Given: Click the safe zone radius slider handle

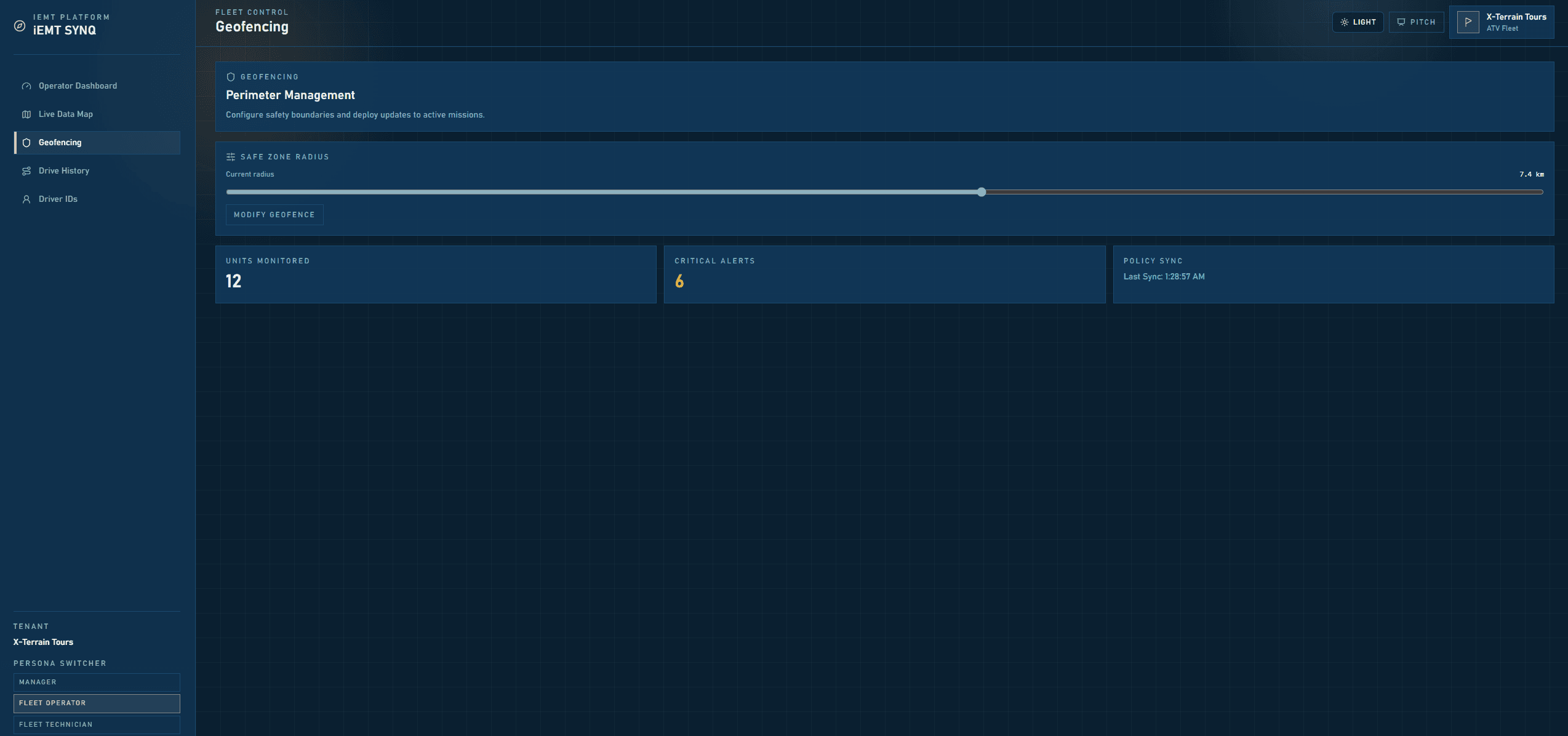Looking at the screenshot, I should (x=982, y=192).
